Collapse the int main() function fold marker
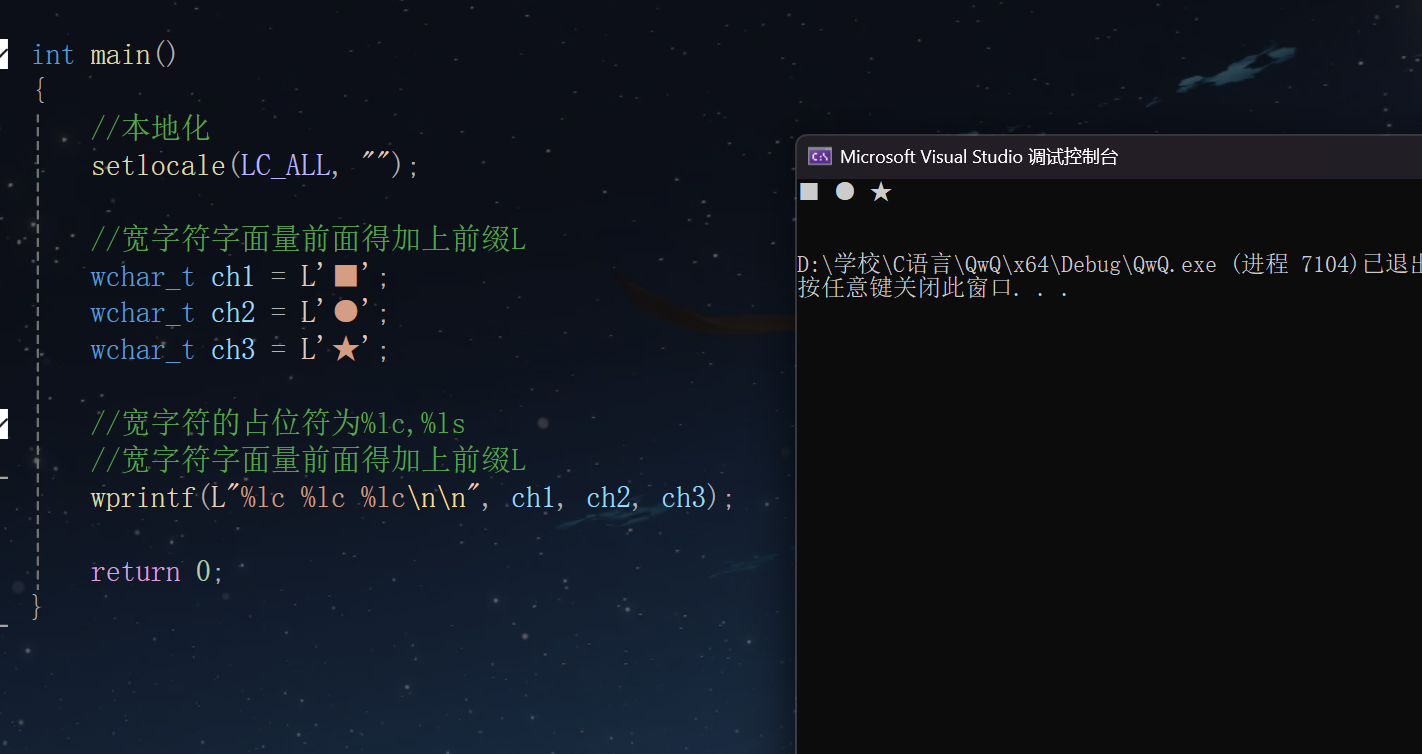Screen dimensions: 1422x754 pyautogui.click(x=3, y=55)
